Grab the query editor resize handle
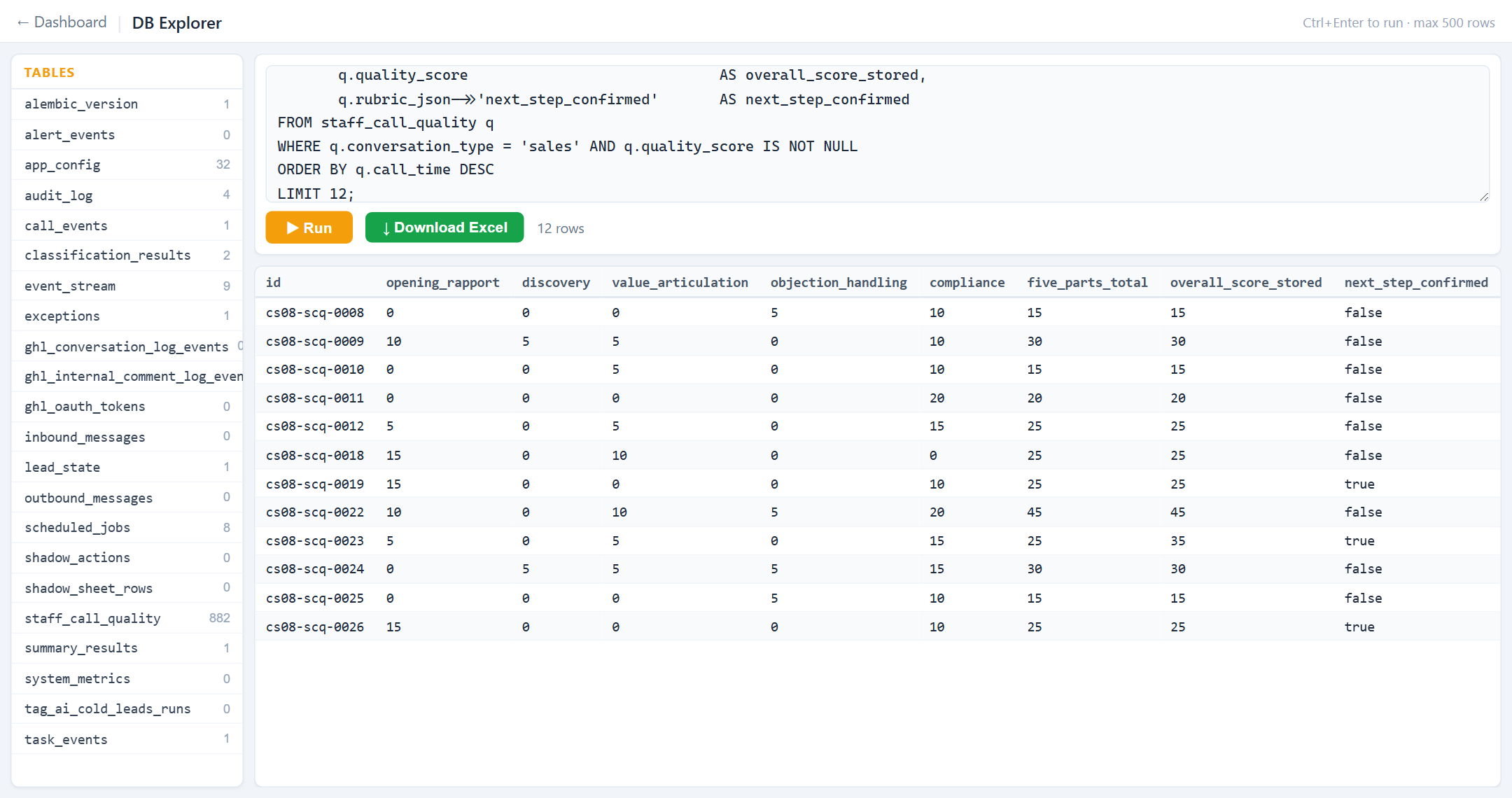This screenshot has height=798, width=1512. (1484, 197)
